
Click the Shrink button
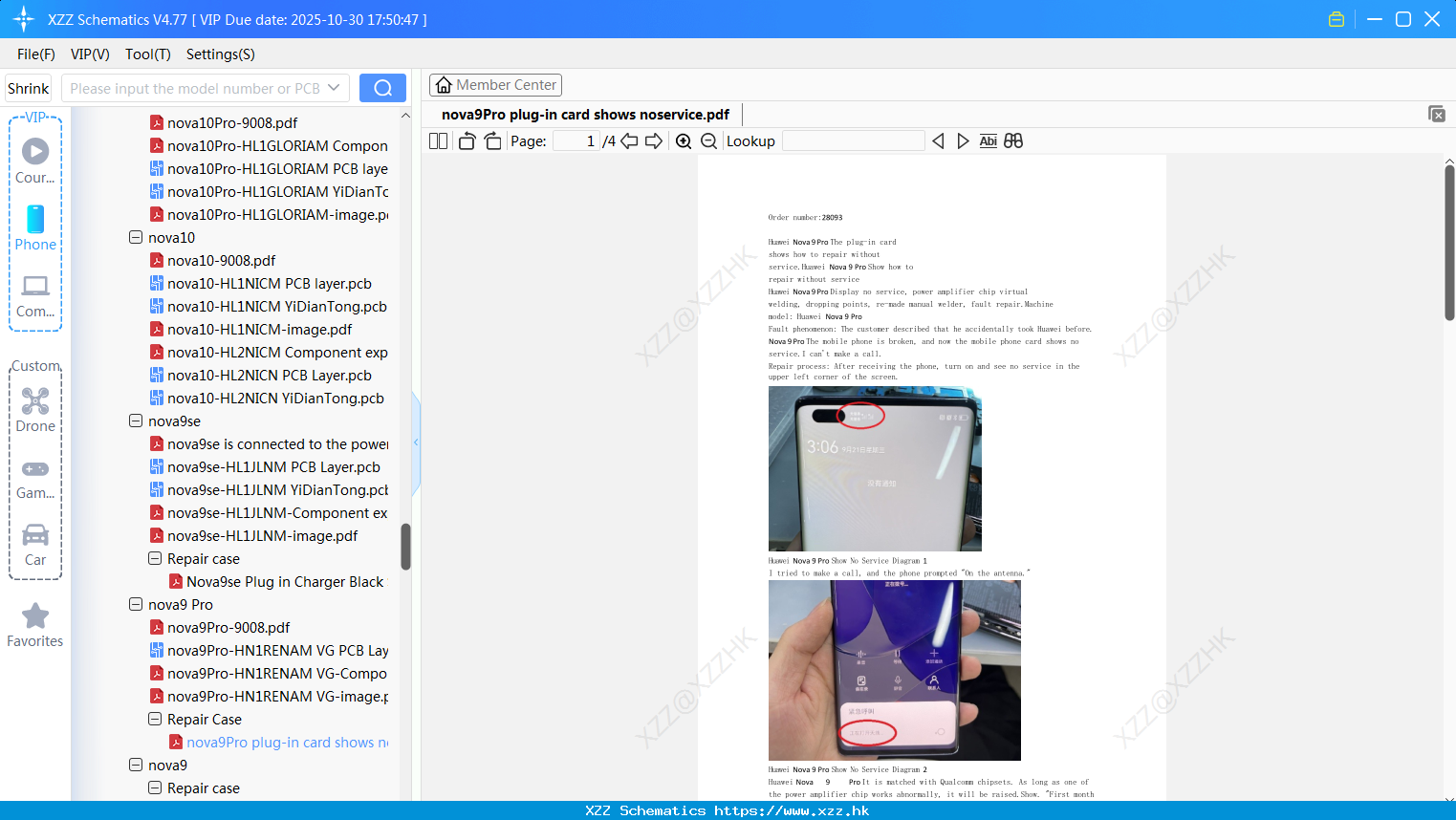point(29,88)
